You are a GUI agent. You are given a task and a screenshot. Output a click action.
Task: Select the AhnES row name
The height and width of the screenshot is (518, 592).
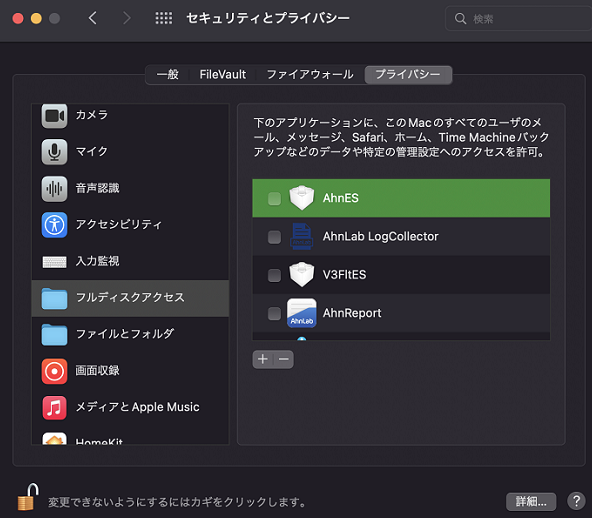340,198
